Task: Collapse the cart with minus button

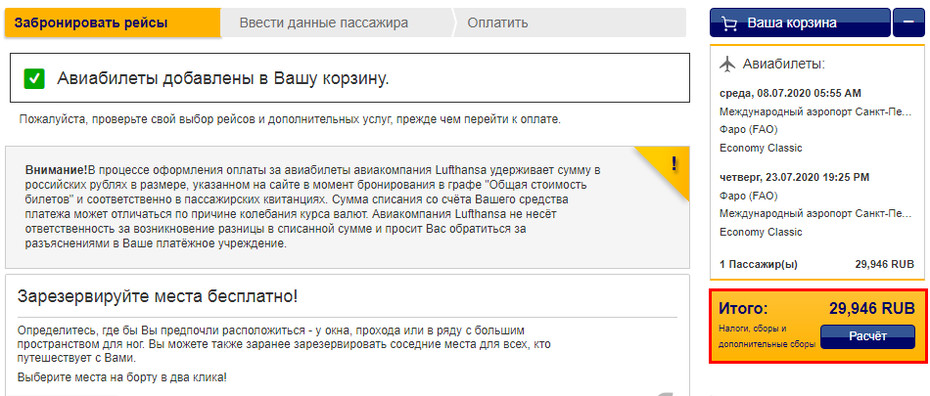Action: [x=909, y=23]
